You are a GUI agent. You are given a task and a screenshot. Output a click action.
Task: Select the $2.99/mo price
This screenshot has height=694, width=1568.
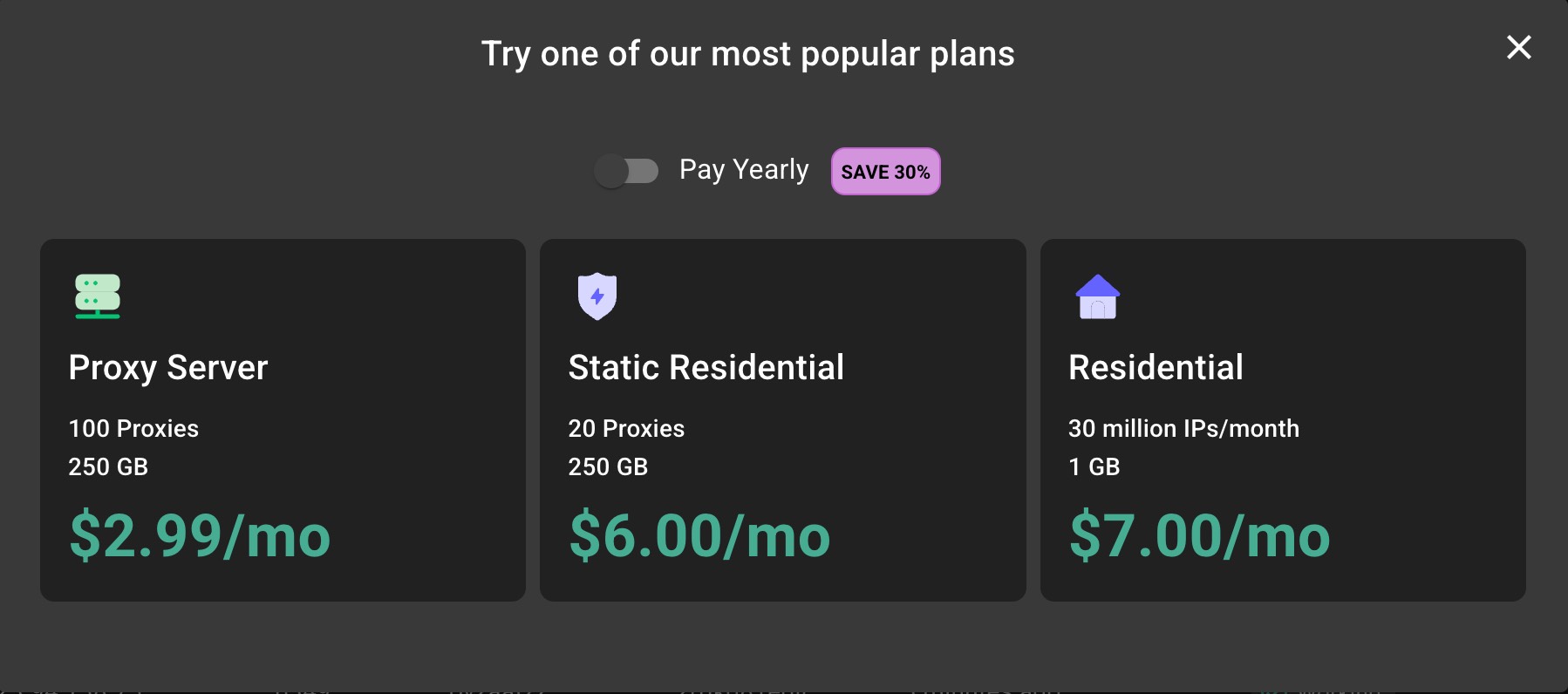click(x=200, y=535)
